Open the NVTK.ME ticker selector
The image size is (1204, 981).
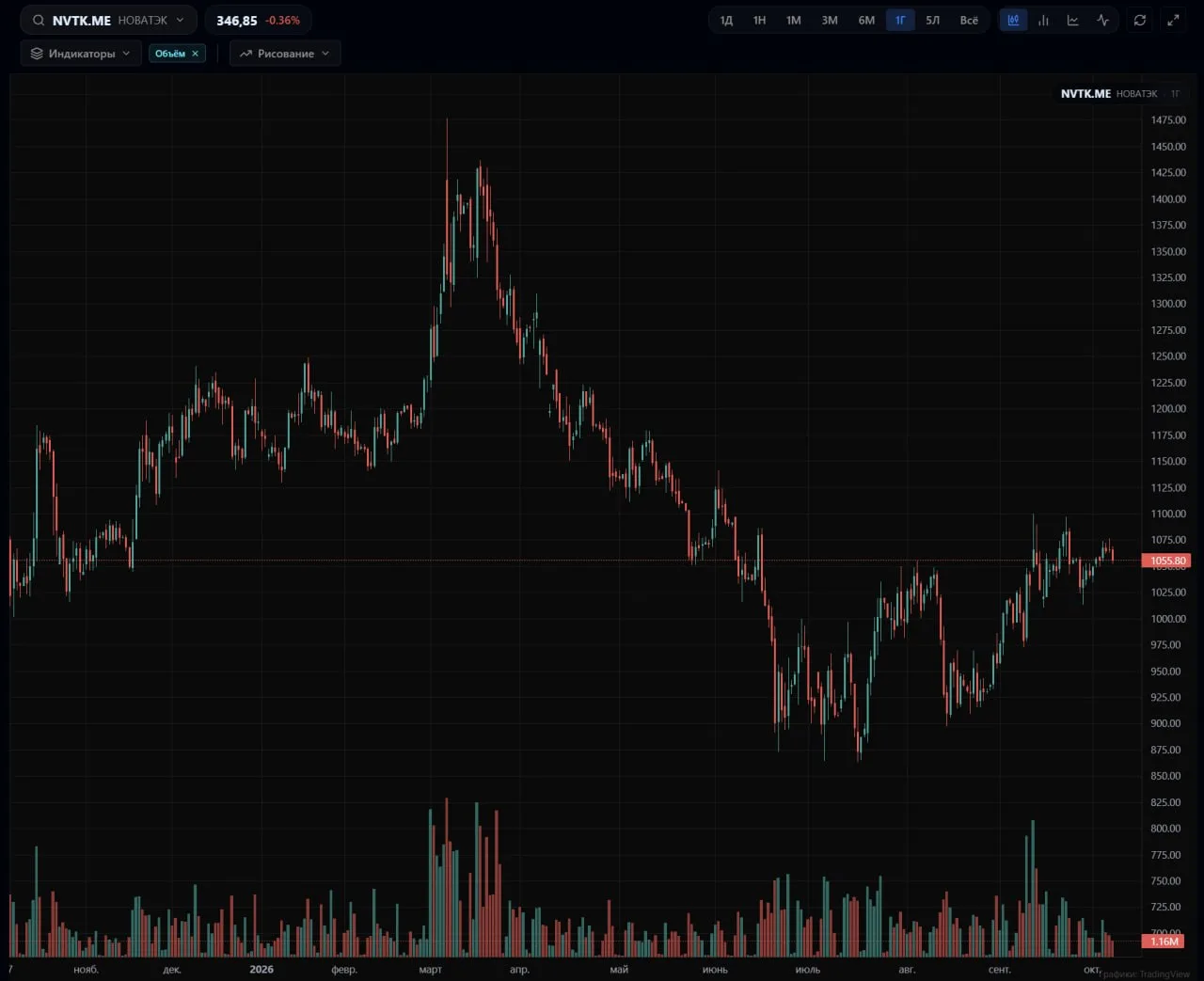tap(109, 20)
